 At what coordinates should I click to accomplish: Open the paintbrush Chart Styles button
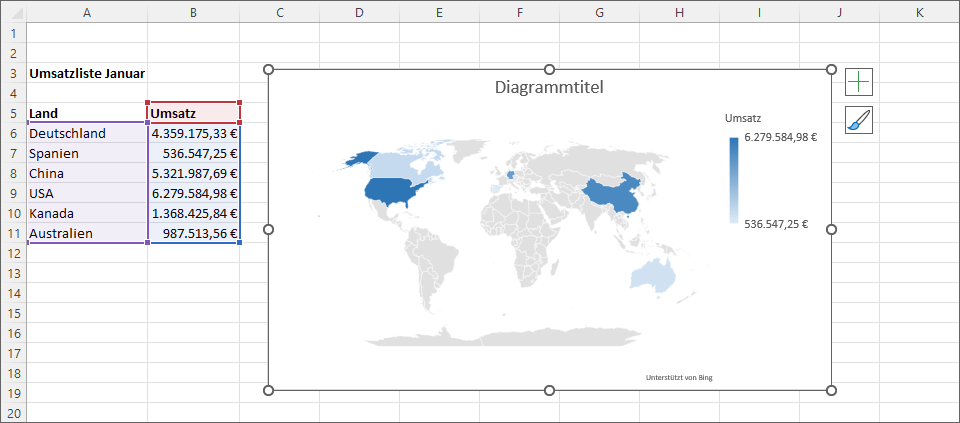click(x=858, y=120)
